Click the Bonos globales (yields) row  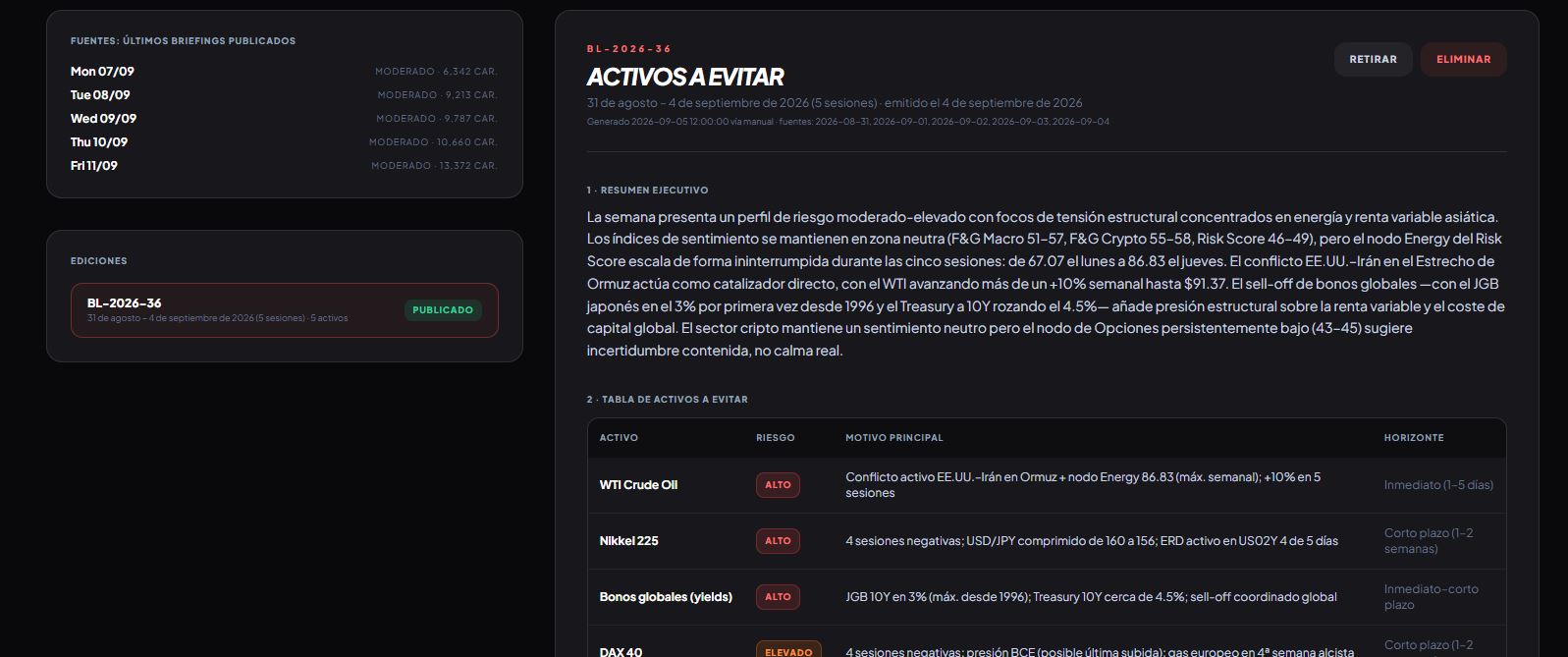point(1047,597)
